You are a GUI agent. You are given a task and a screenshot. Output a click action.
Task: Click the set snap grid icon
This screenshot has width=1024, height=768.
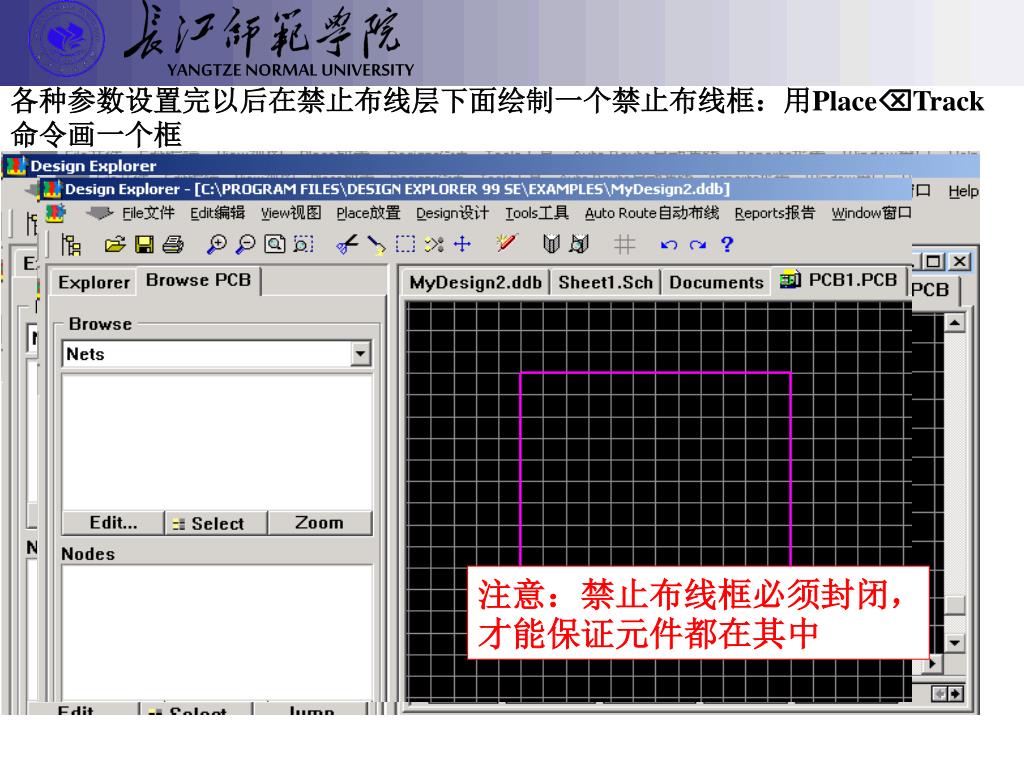(624, 245)
